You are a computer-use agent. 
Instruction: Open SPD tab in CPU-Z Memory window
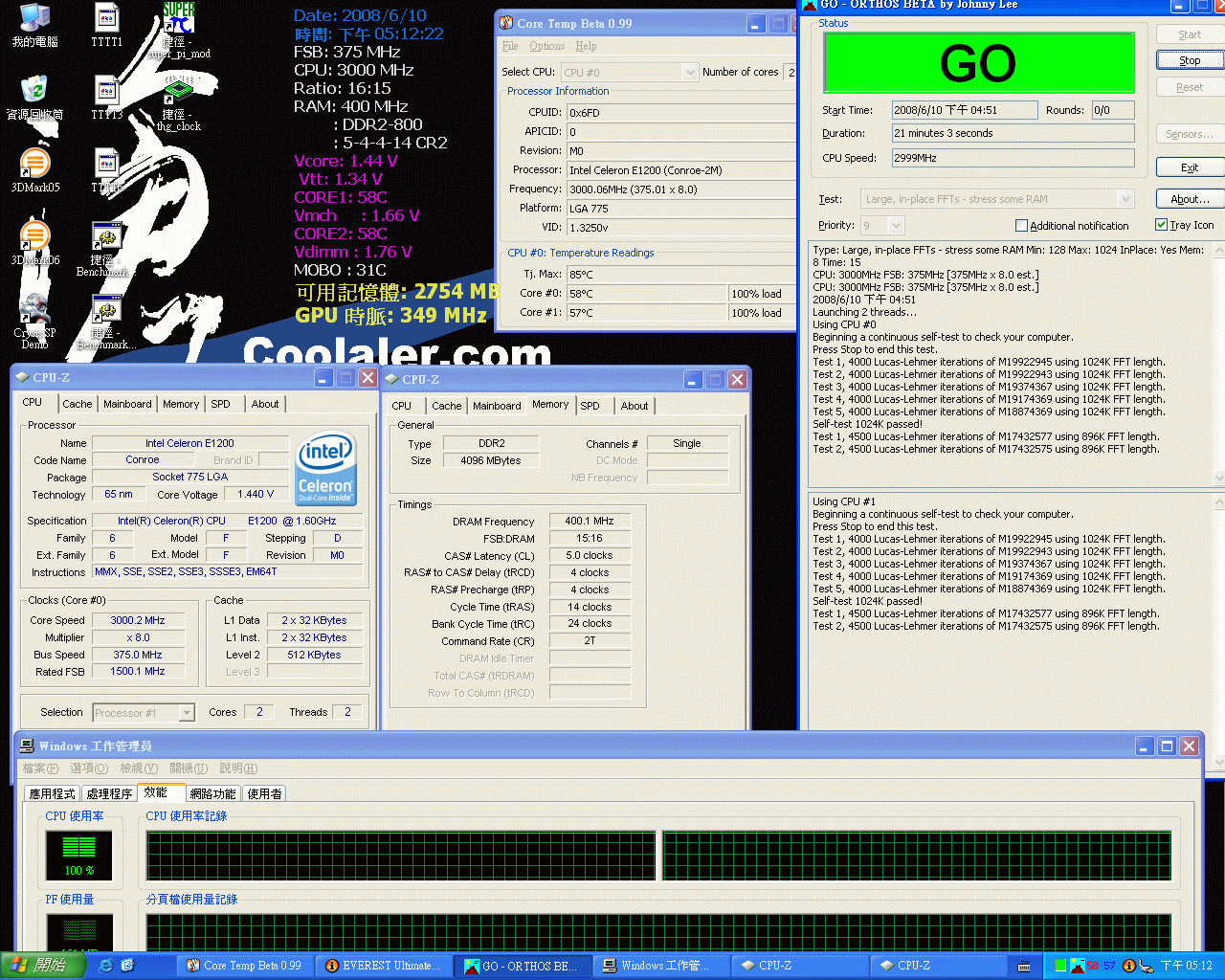[x=590, y=406]
